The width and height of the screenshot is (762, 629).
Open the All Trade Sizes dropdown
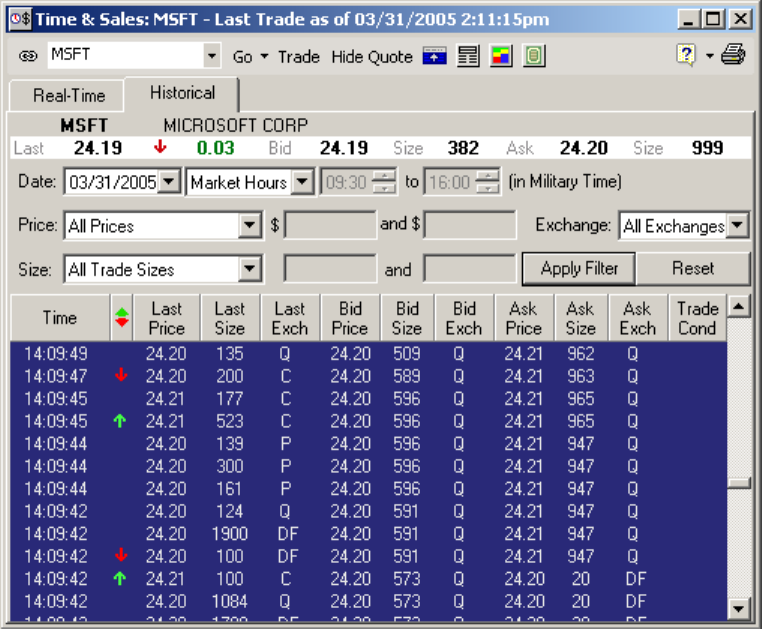click(x=249, y=268)
